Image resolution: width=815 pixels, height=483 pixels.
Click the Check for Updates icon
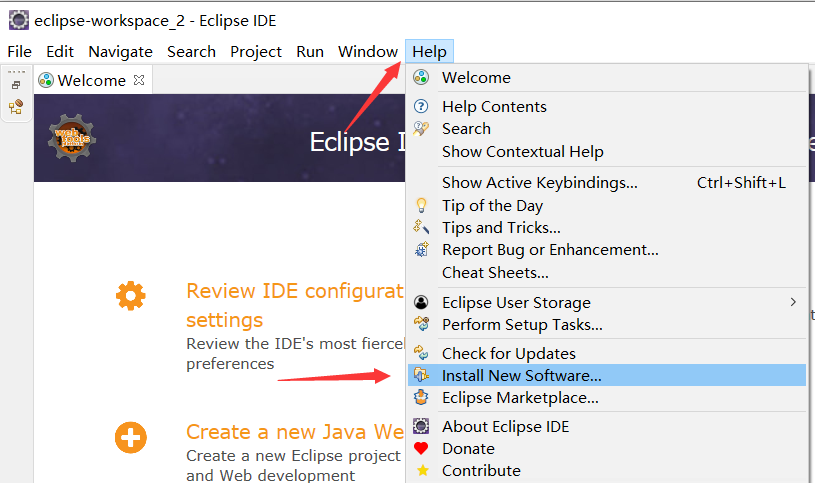point(421,353)
